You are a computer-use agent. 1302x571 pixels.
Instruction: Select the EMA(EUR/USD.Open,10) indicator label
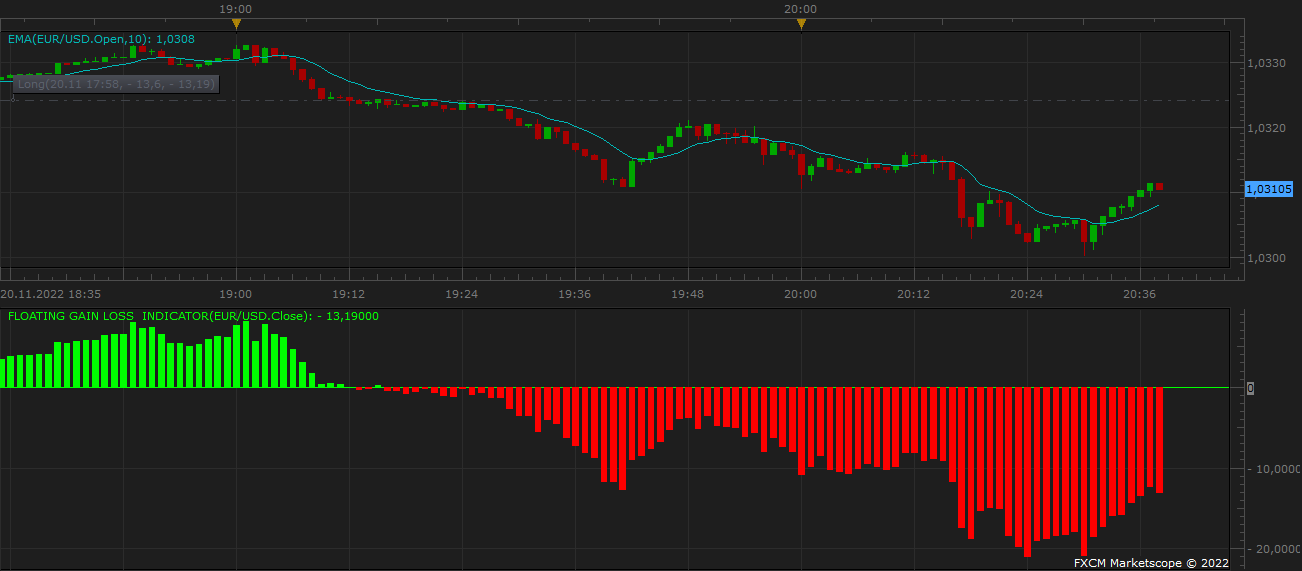pyautogui.click(x=101, y=39)
